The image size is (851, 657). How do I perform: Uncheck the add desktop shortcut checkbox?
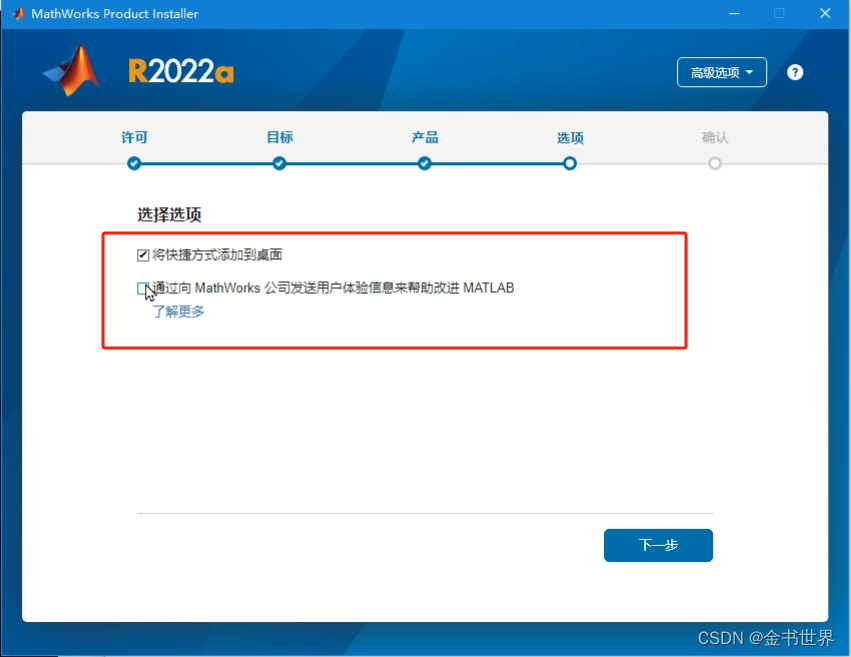(143, 255)
